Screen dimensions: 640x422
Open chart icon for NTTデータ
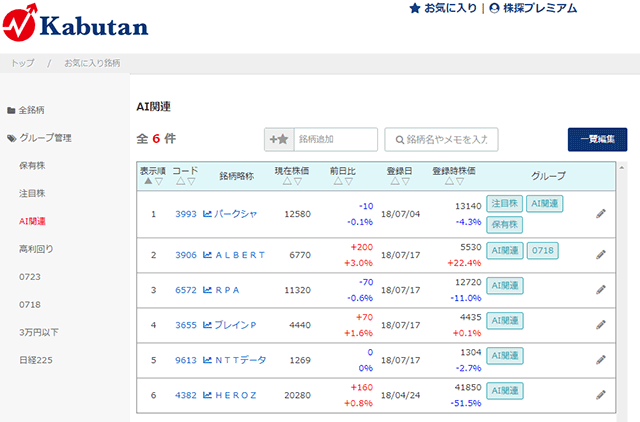[207, 360]
